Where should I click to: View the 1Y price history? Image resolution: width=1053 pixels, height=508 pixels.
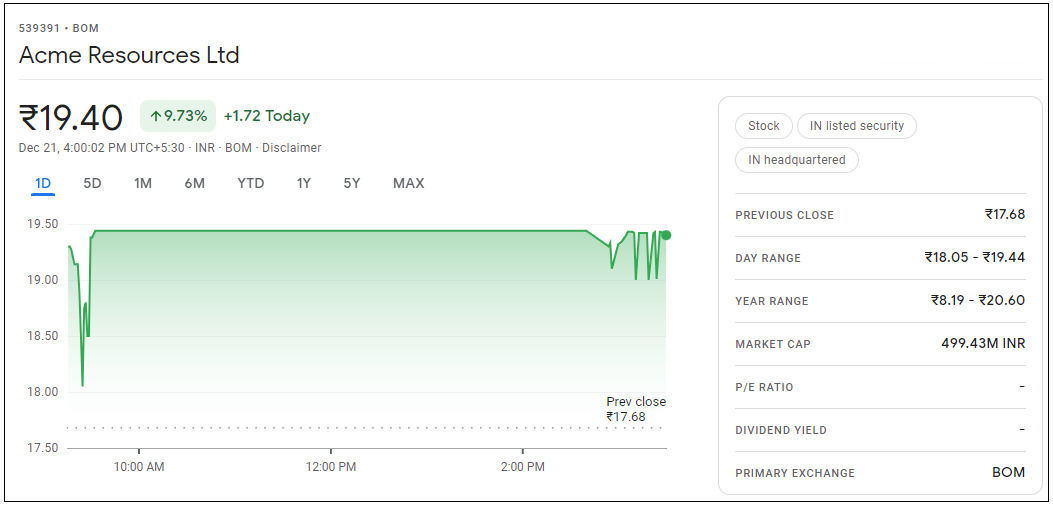pyautogui.click(x=303, y=183)
